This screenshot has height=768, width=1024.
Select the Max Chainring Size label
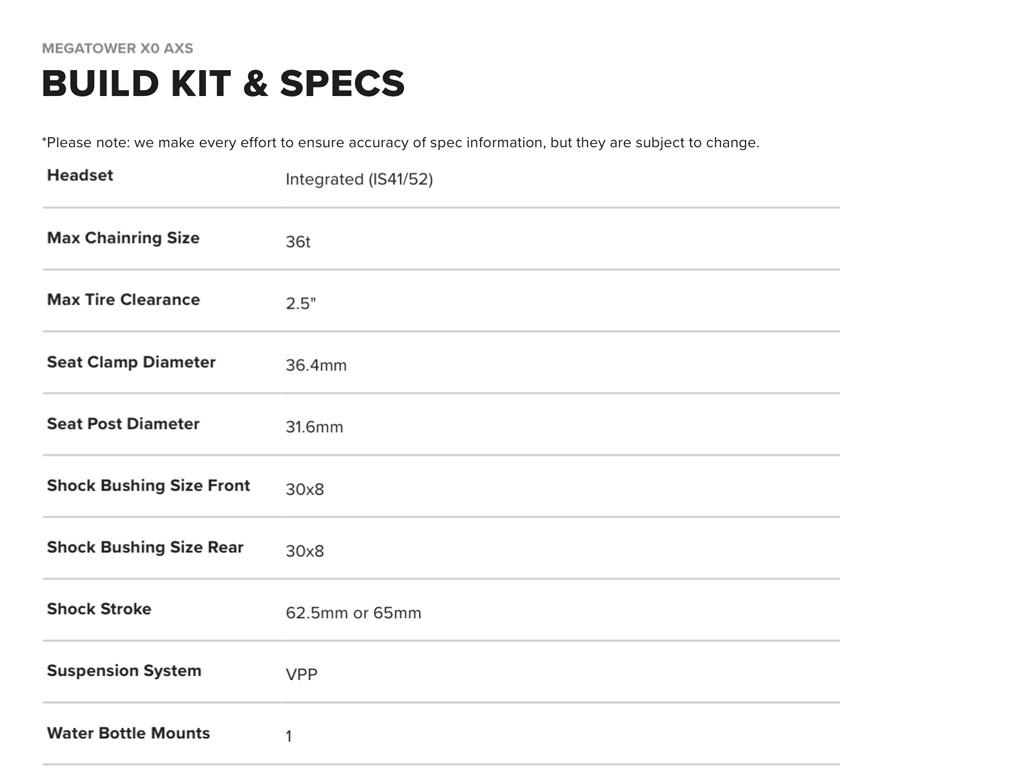click(123, 238)
